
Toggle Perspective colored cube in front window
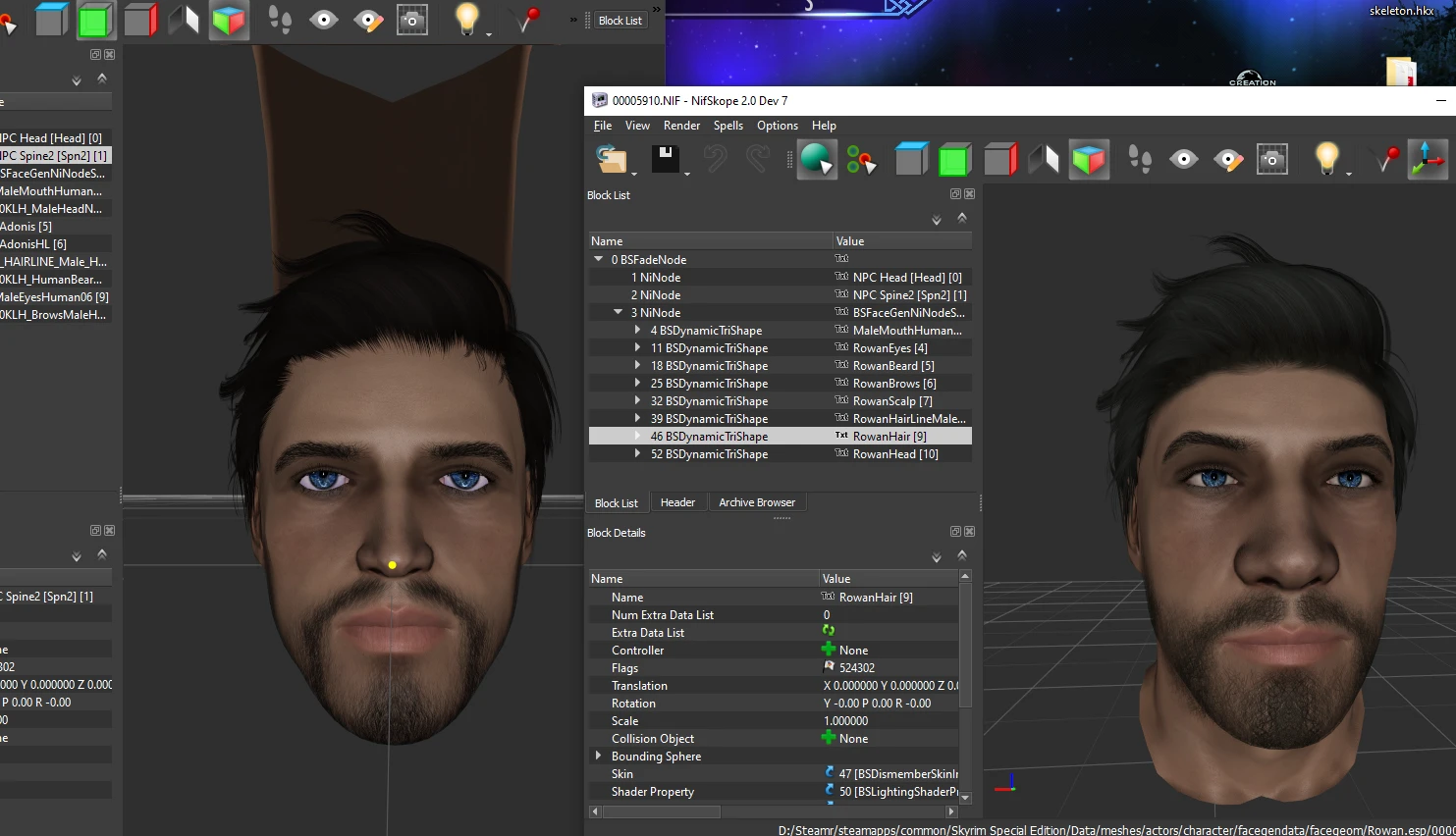click(1089, 159)
